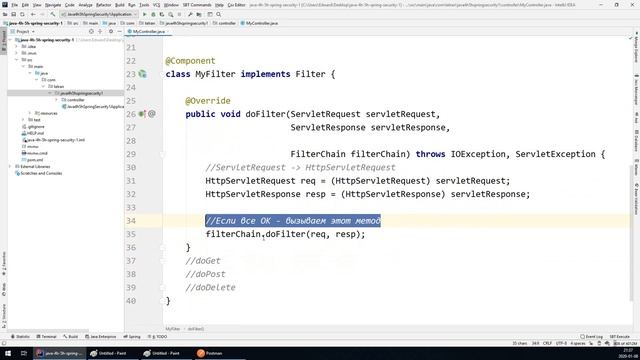The height and width of the screenshot is (360, 640).
Task: Select the .gitignore file in tree
Action: click(33, 127)
